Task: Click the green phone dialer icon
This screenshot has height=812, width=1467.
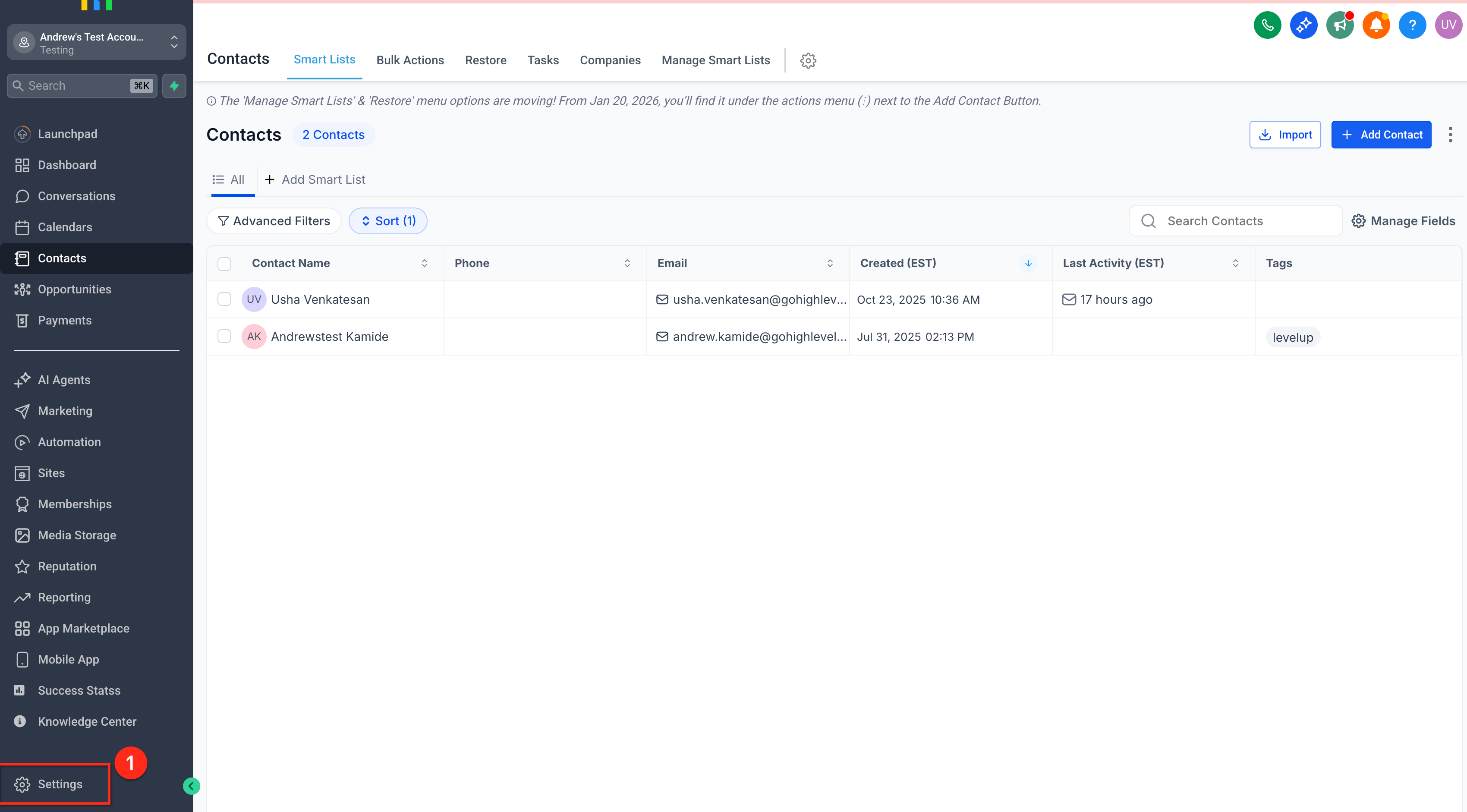Action: point(1267,25)
